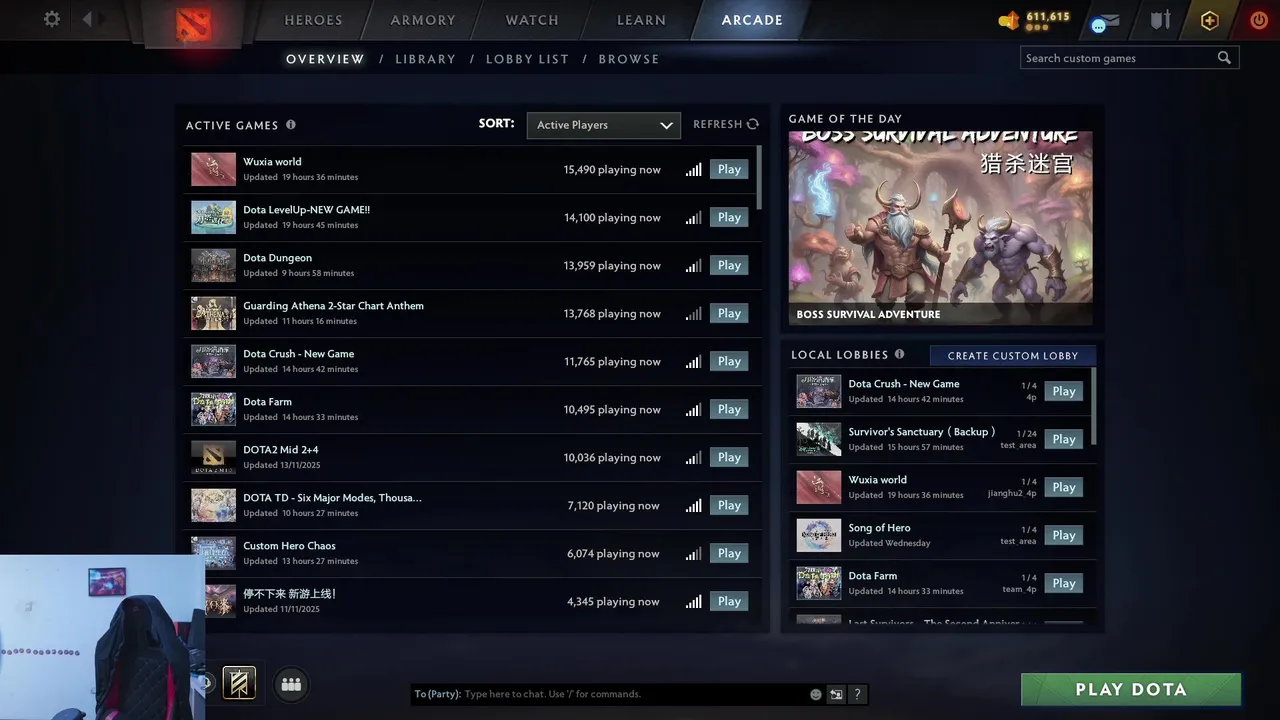Play Dota Crush from Active Games list
Image resolution: width=1280 pixels, height=720 pixels.
pyautogui.click(x=729, y=361)
